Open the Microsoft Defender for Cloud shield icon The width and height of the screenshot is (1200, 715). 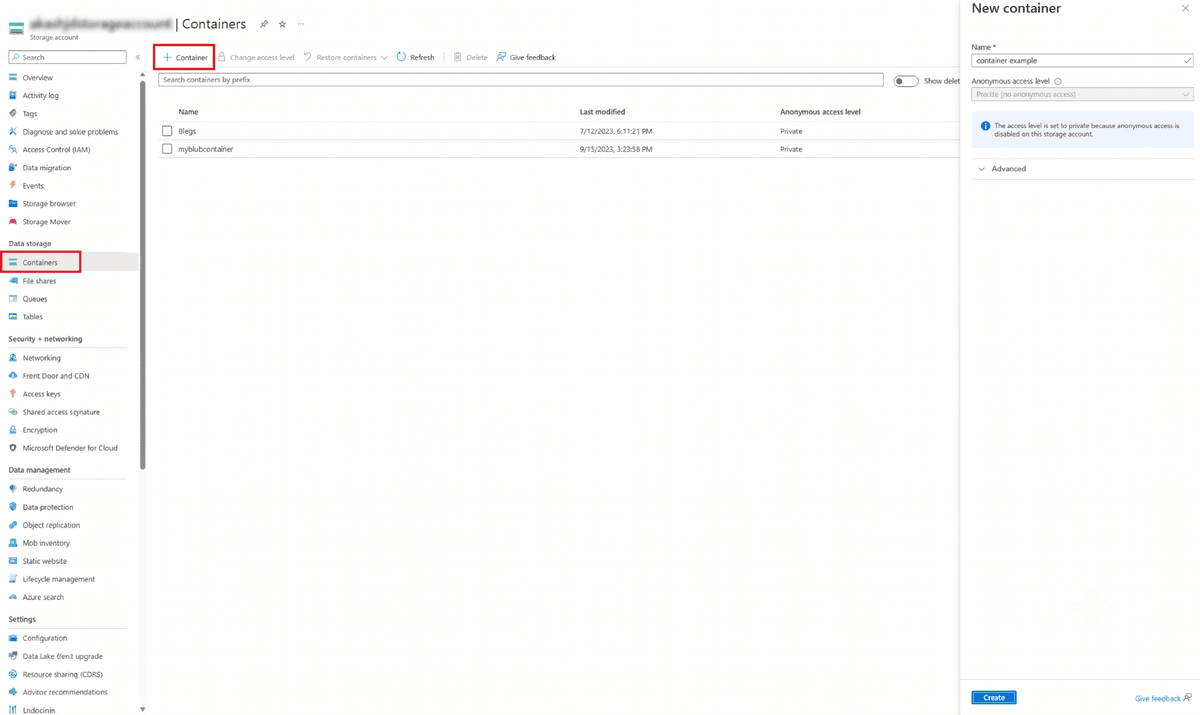[x=13, y=448]
